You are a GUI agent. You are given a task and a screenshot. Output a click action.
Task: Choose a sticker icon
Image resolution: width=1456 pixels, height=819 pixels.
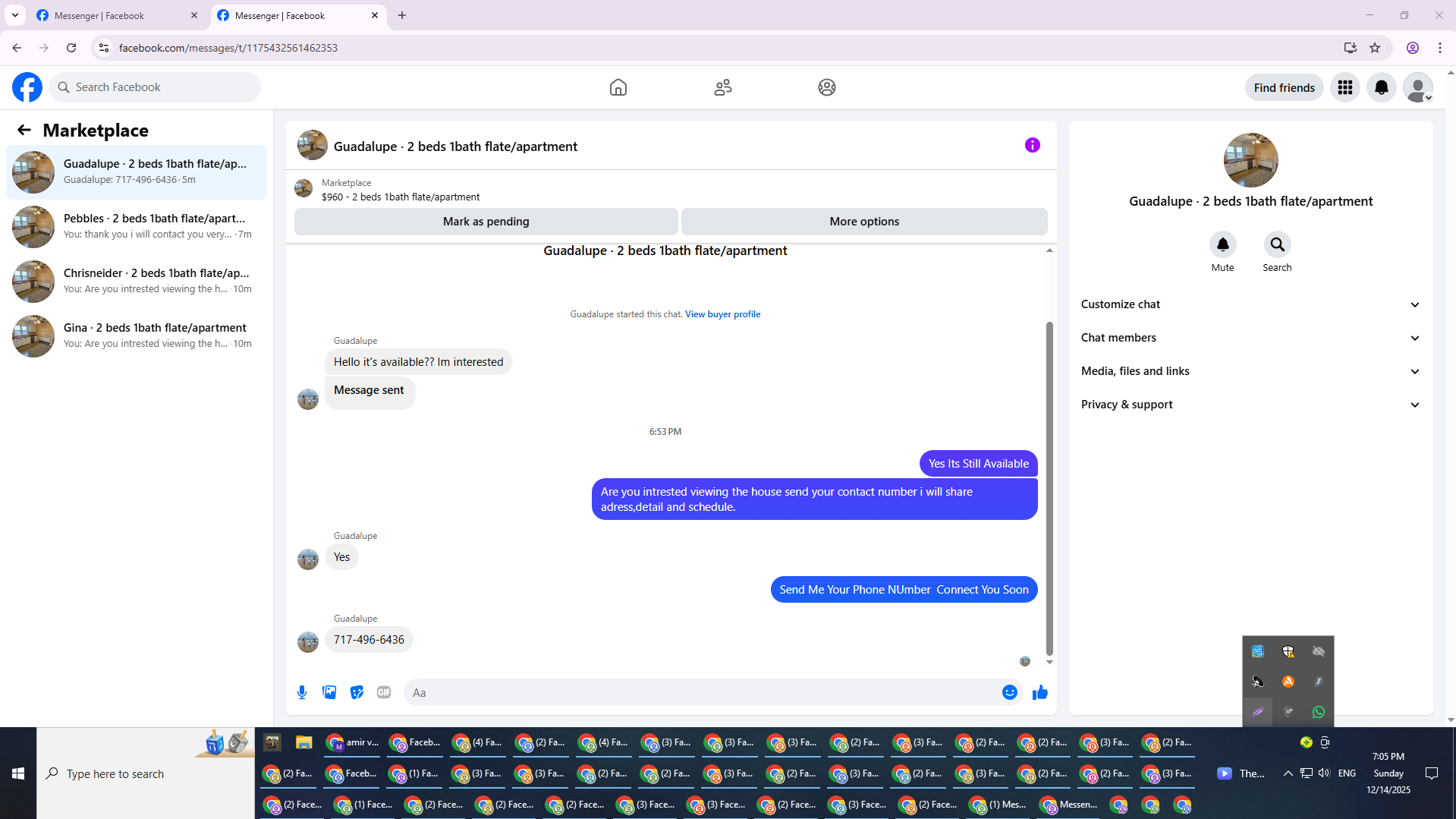tap(357, 692)
